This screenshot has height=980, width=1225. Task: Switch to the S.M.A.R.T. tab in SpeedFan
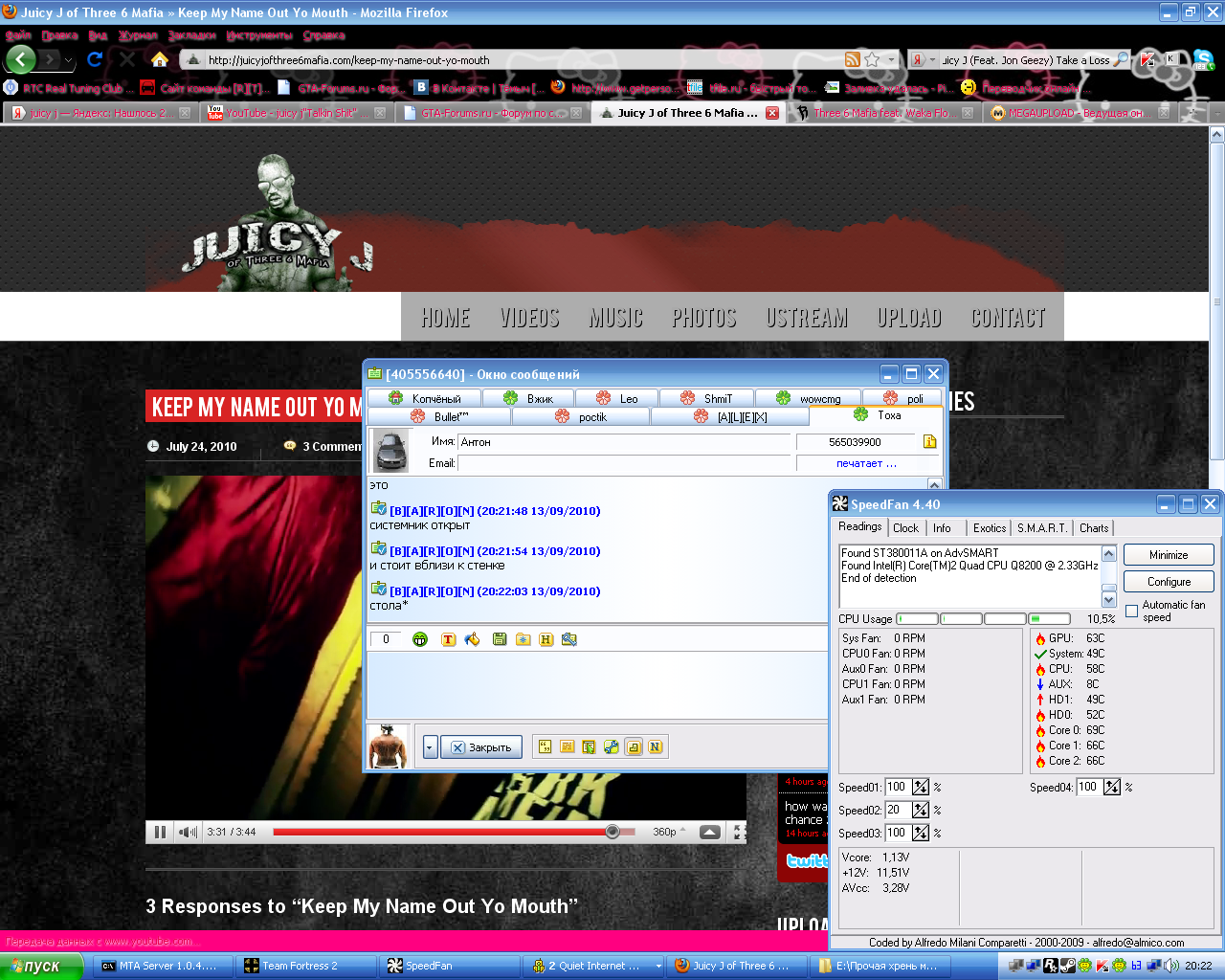(1041, 528)
